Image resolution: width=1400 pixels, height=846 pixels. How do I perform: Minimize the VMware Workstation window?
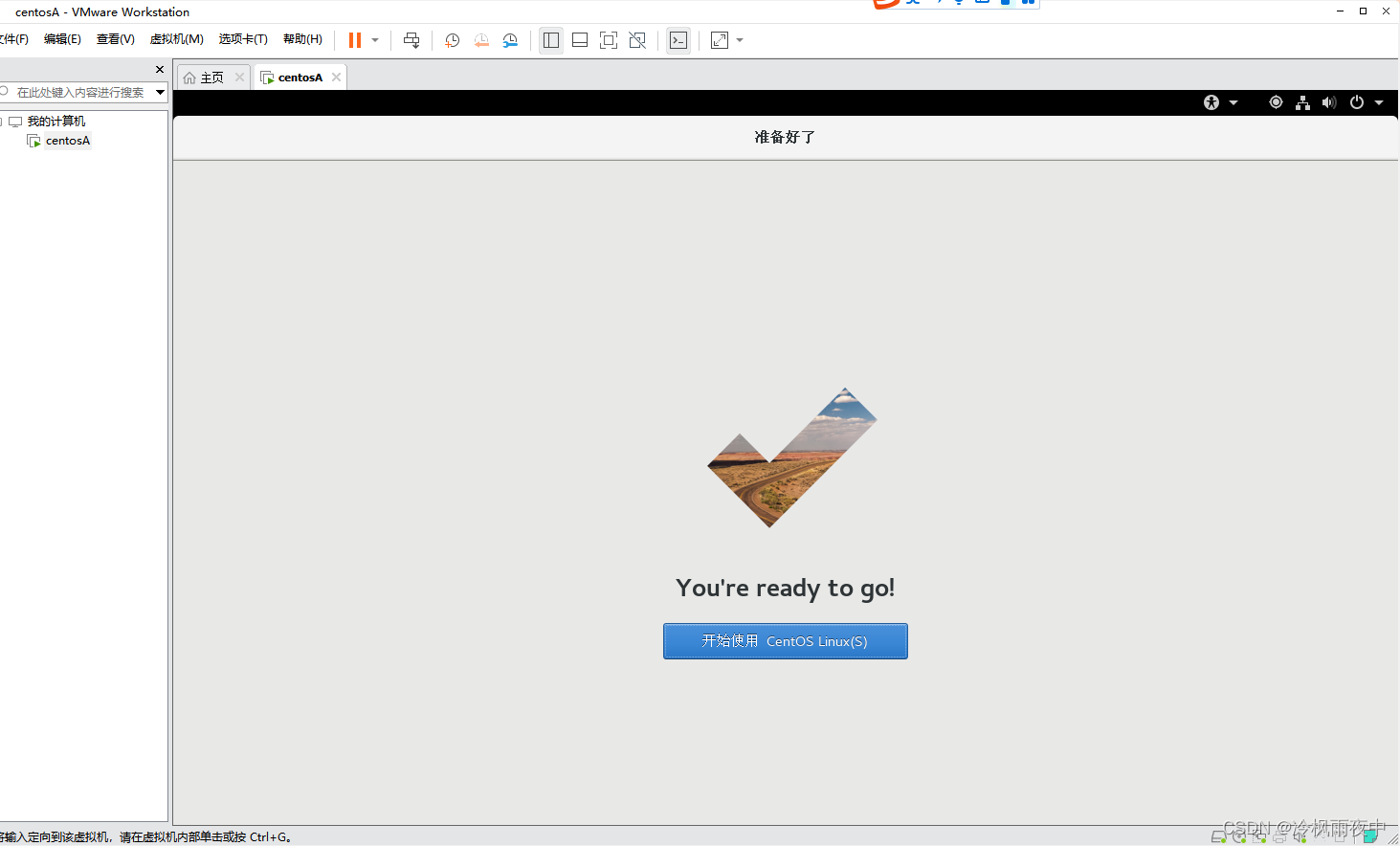[1341, 11]
